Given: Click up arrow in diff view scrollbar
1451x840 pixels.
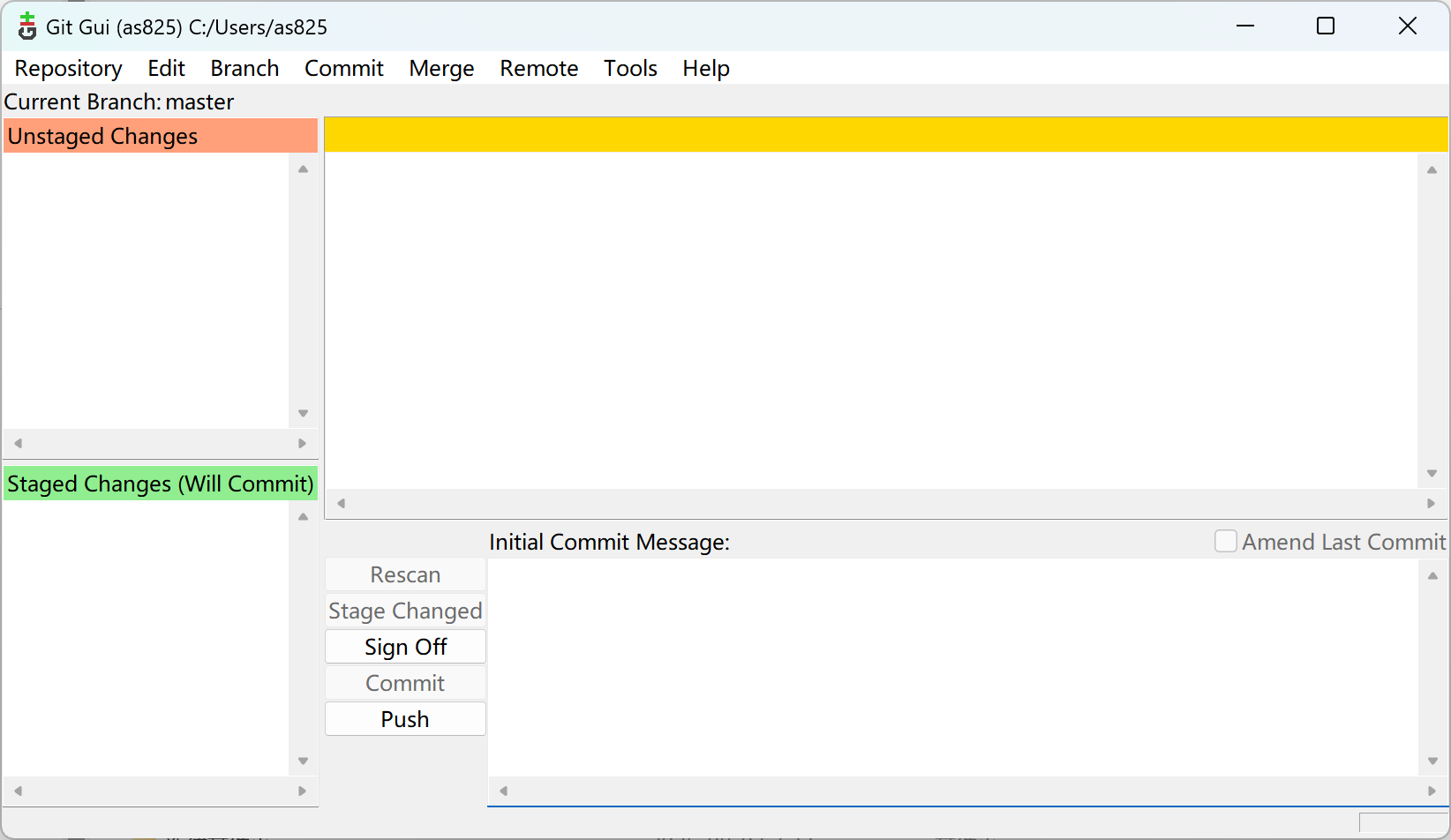Looking at the screenshot, I should [x=1432, y=169].
